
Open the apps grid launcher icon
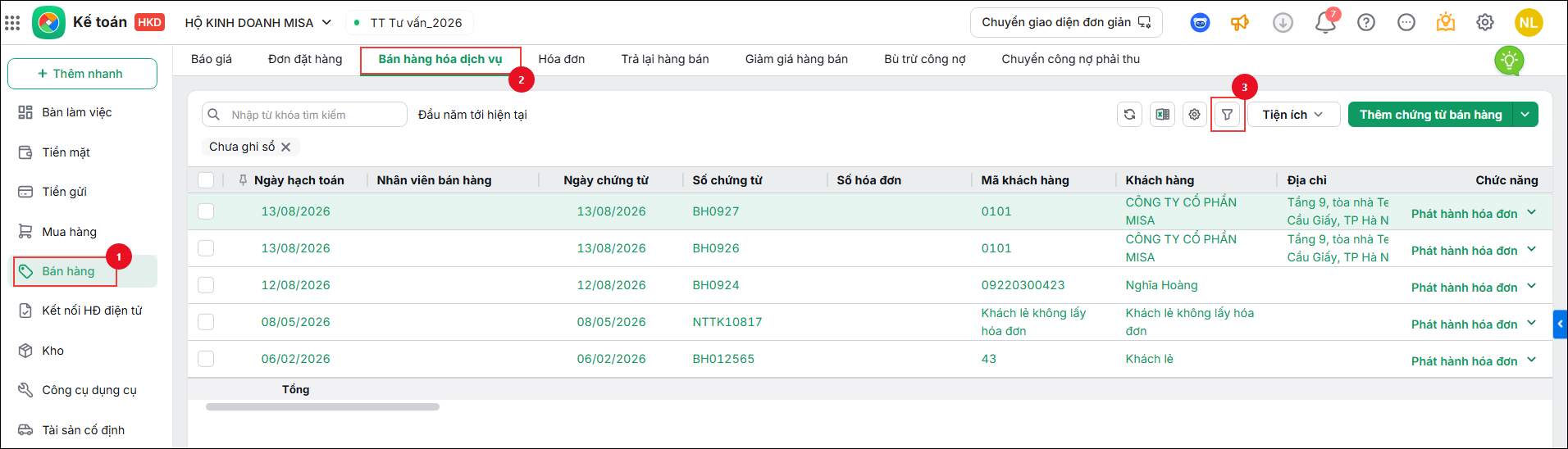(x=12, y=23)
